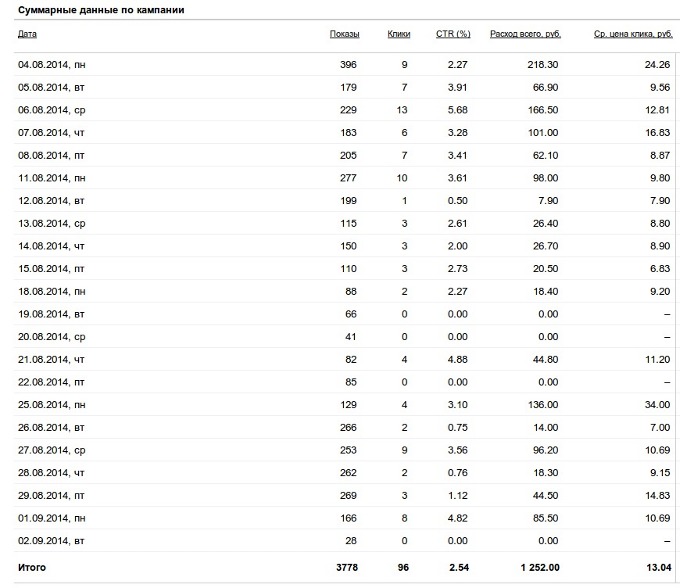
Task: Click the 5.68 CTR value
Action: [x=458, y=110]
